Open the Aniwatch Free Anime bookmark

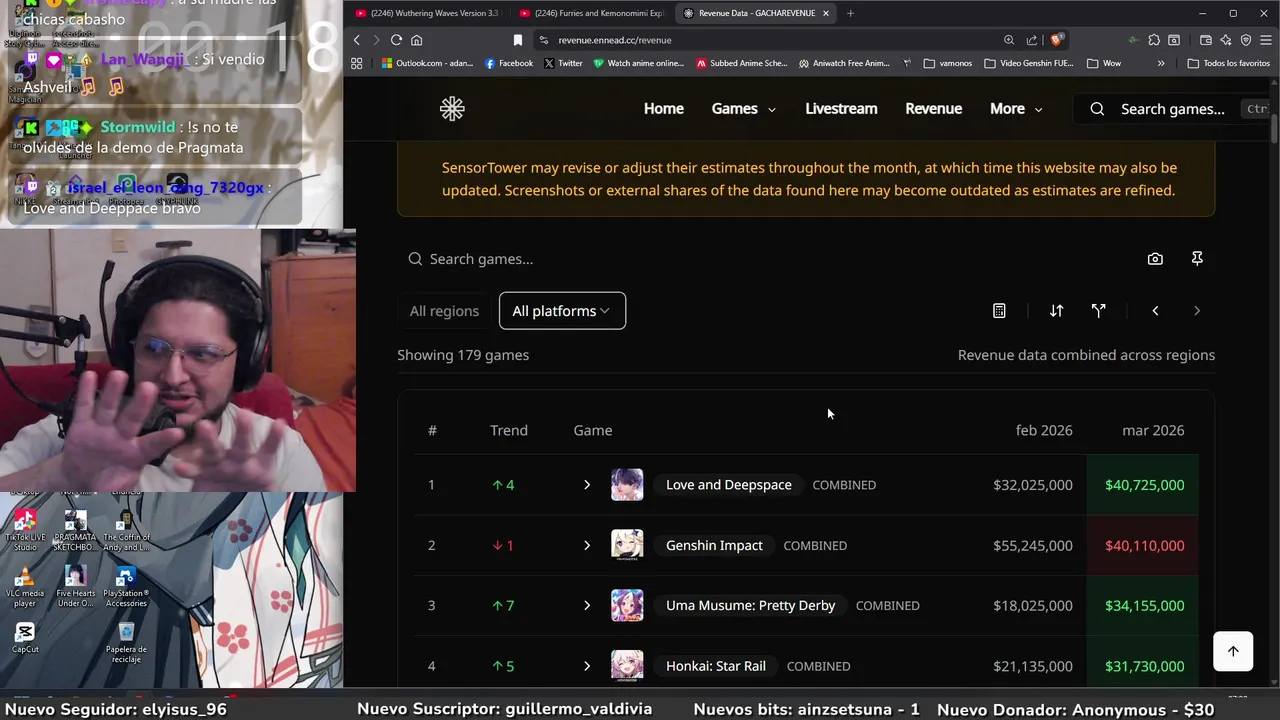(844, 63)
